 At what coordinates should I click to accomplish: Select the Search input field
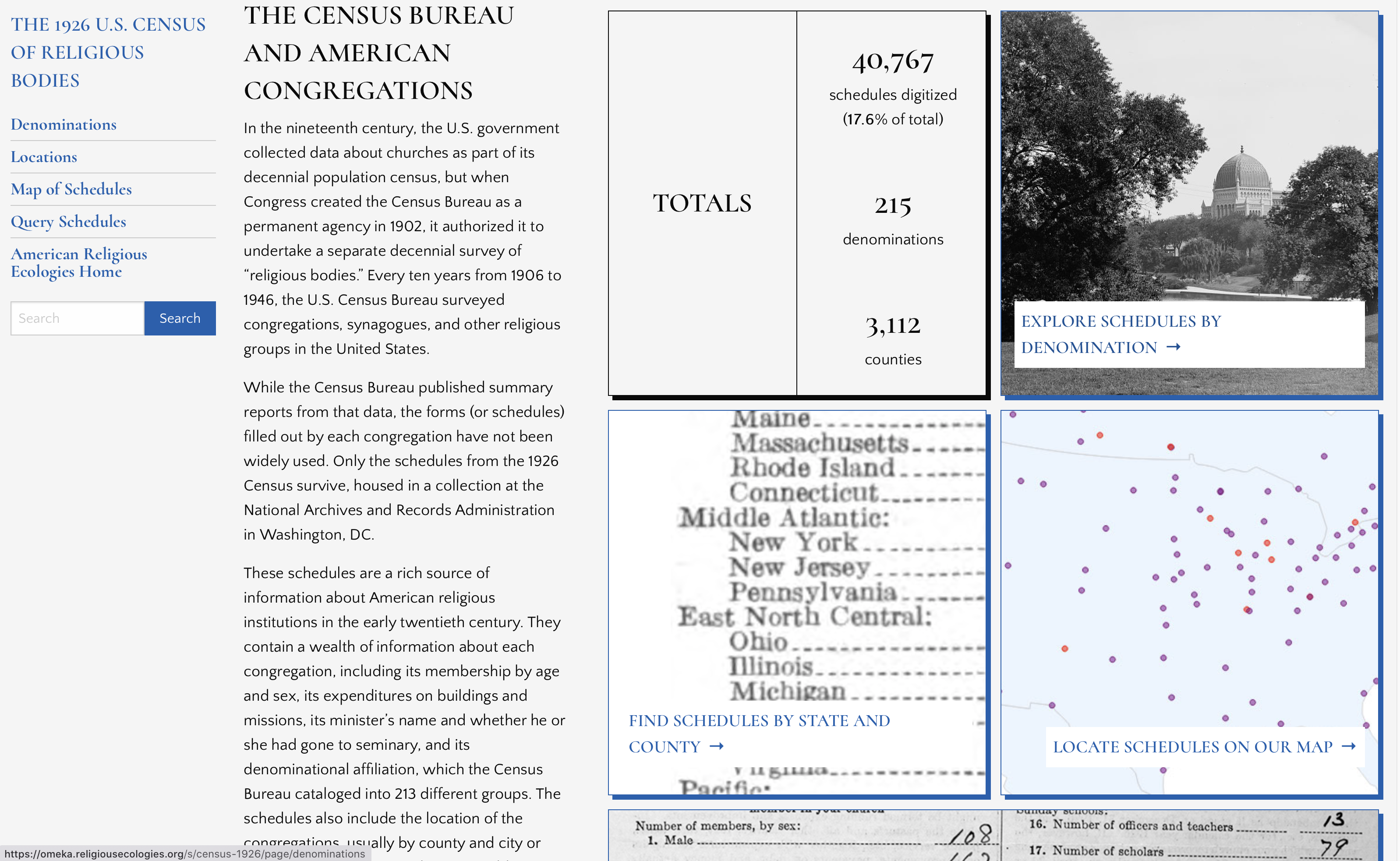[76, 318]
